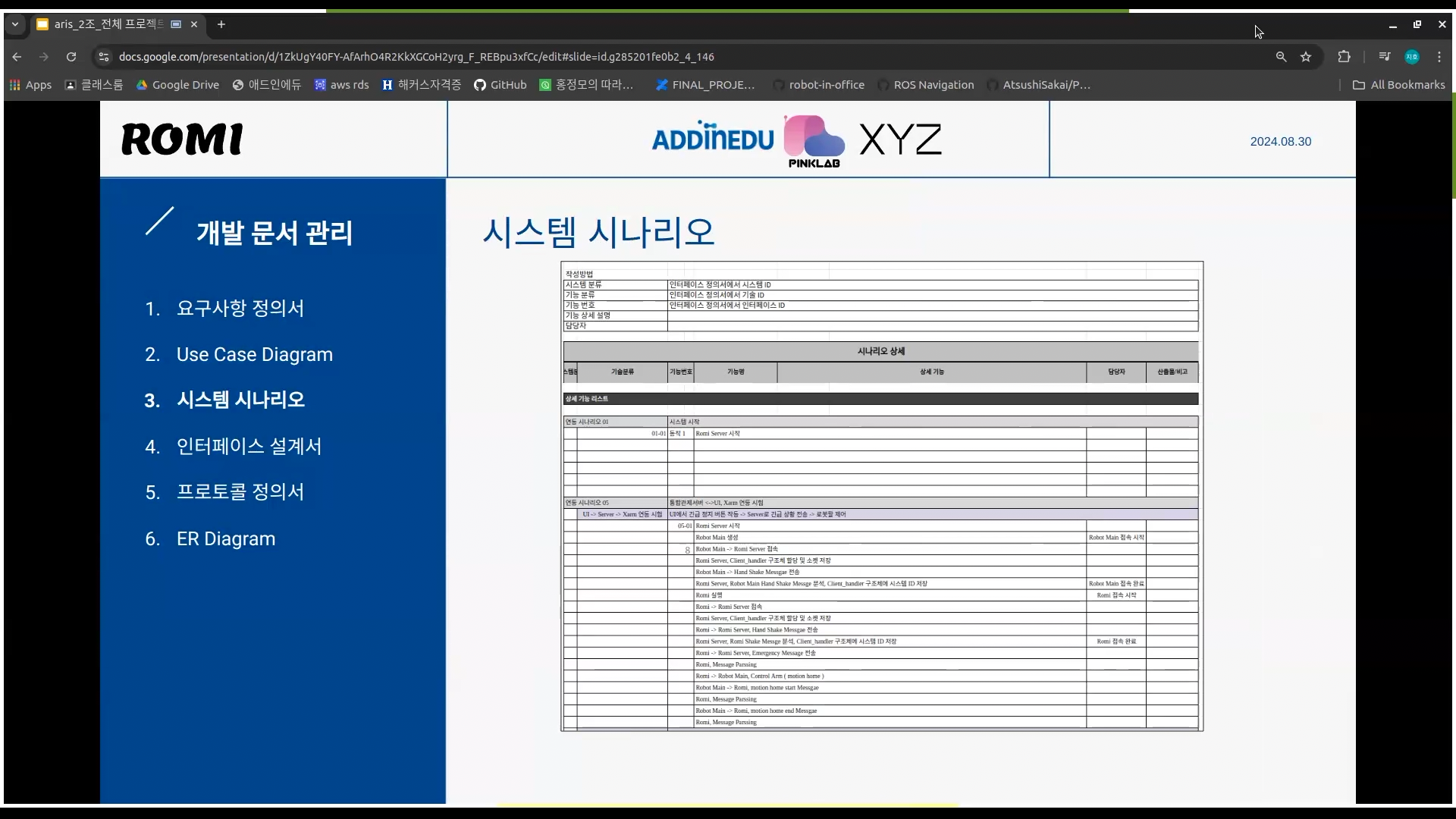Select the aris_2조 presentation tab

(106, 24)
